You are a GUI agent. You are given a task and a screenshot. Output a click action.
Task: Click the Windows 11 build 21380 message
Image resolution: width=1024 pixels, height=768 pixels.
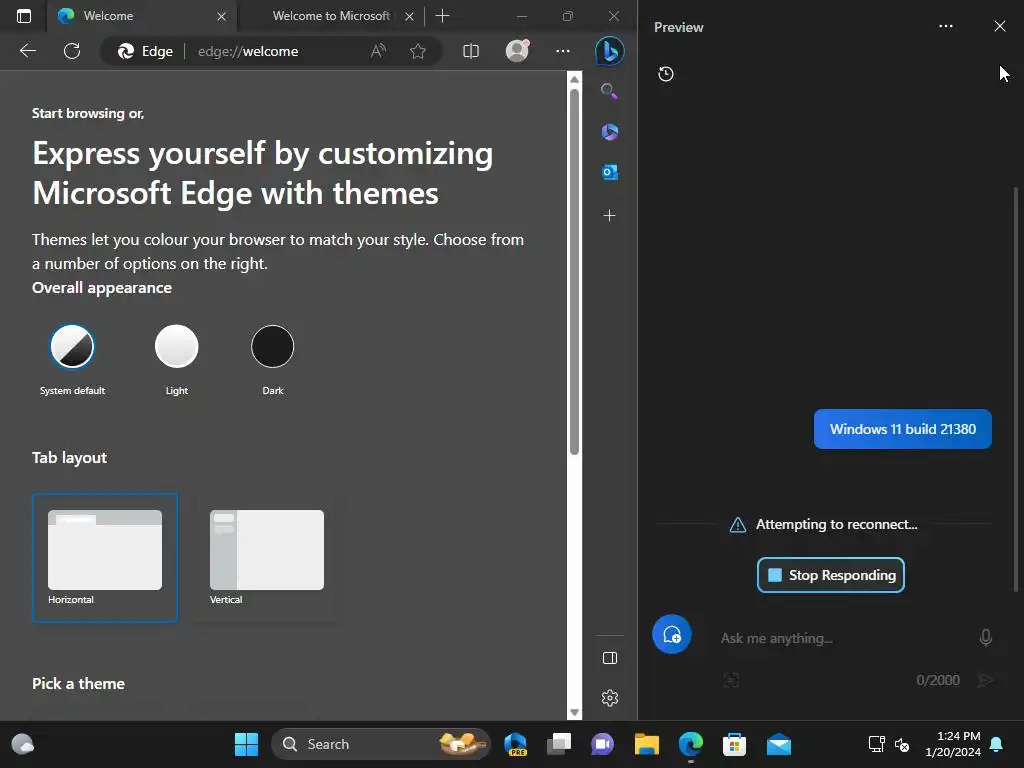click(x=903, y=429)
